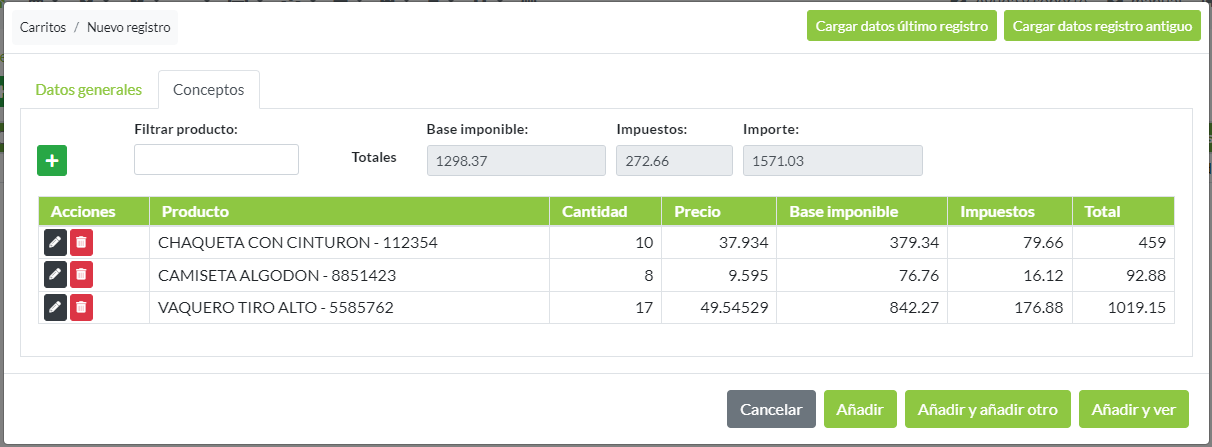Screen dimensions: 1212x447
Task: Switch to the Datos generales tab
Action: pos(89,89)
